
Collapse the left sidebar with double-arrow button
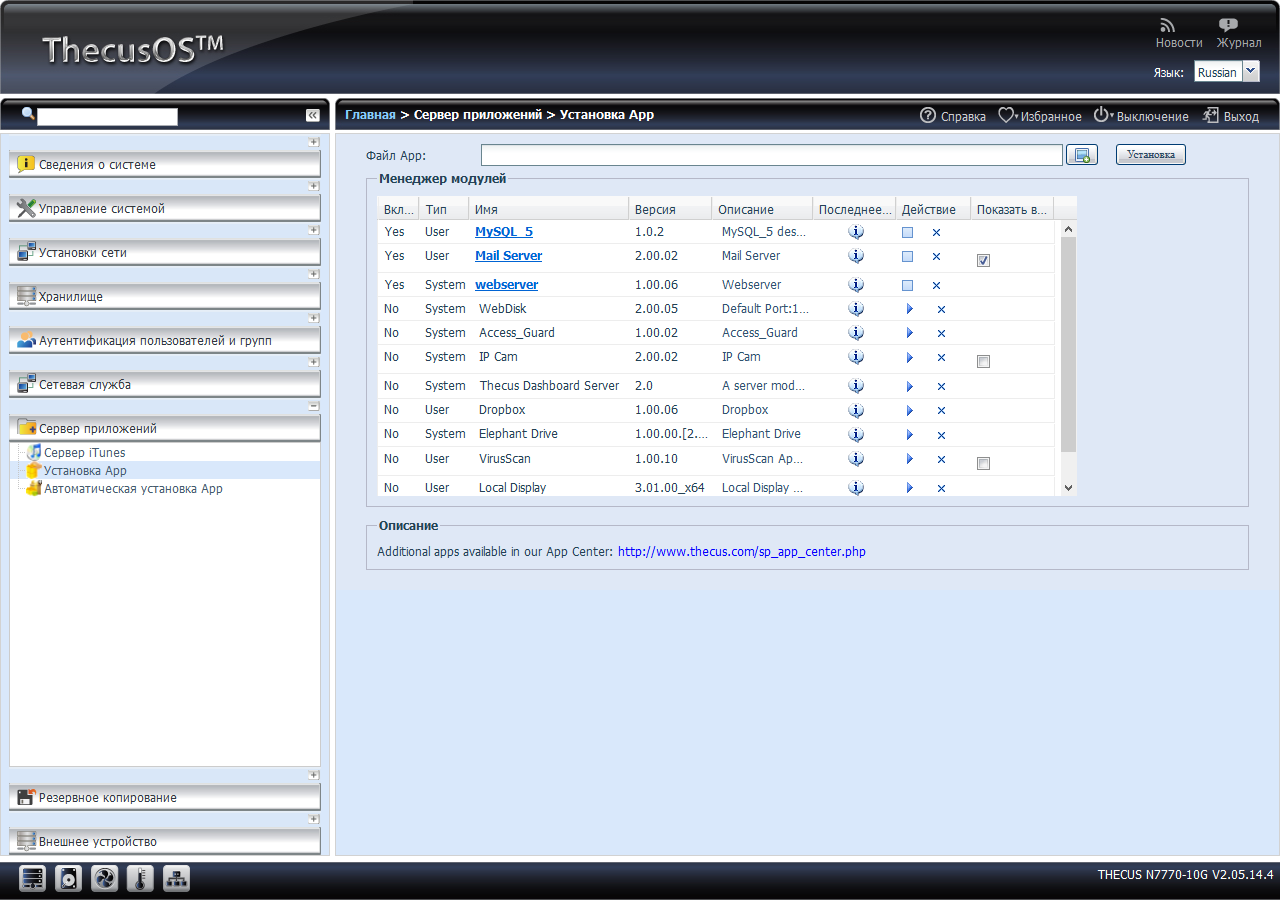[312, 115]
